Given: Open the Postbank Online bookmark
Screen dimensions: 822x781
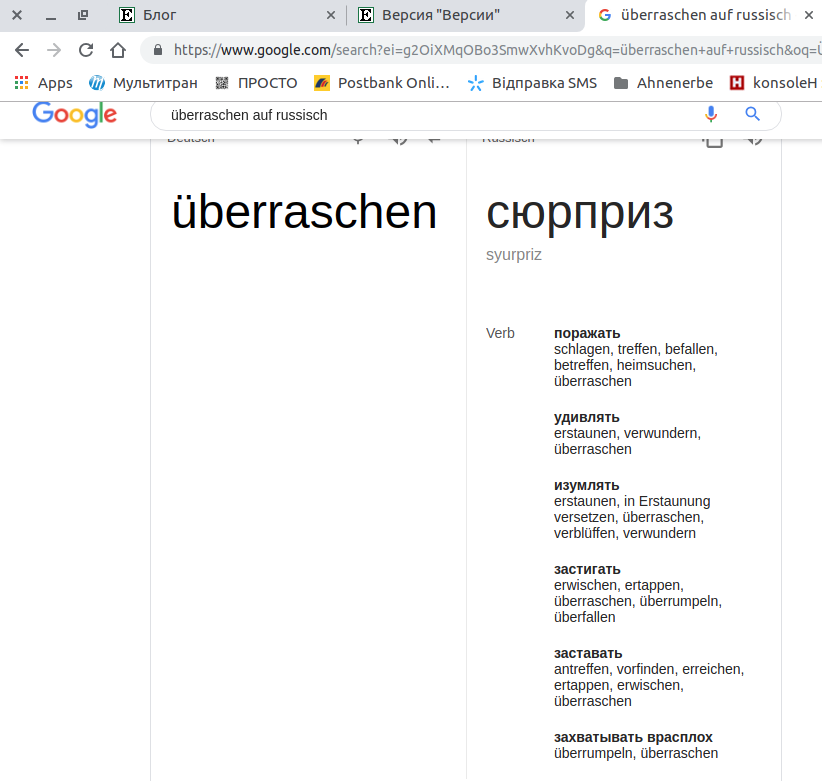Looking at the screenshot, I should 382,83.
